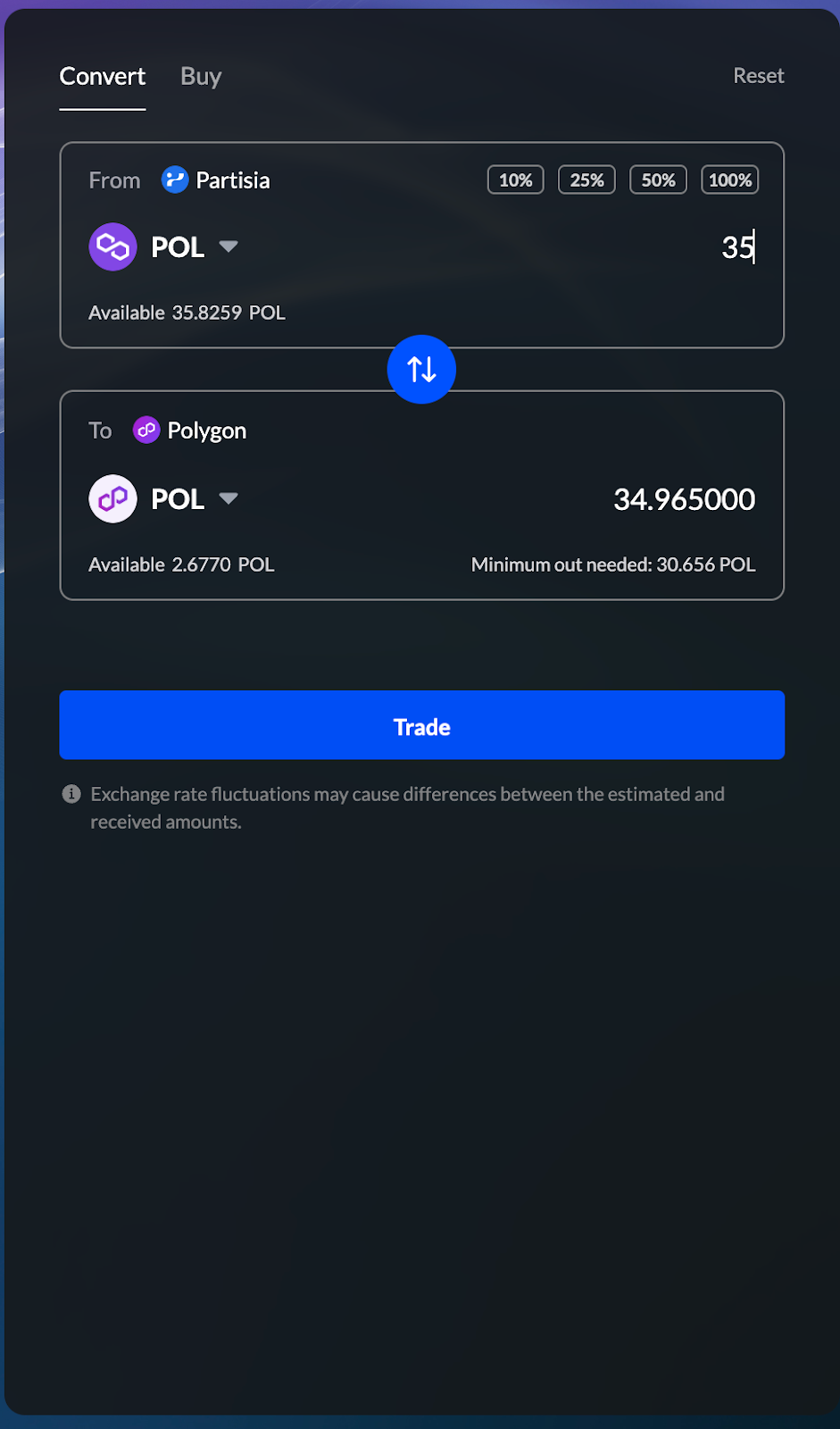Select the 50% amount preset
Image resolution: width=840 pixels, height=1429 pixels.
[x=658, y=180]
